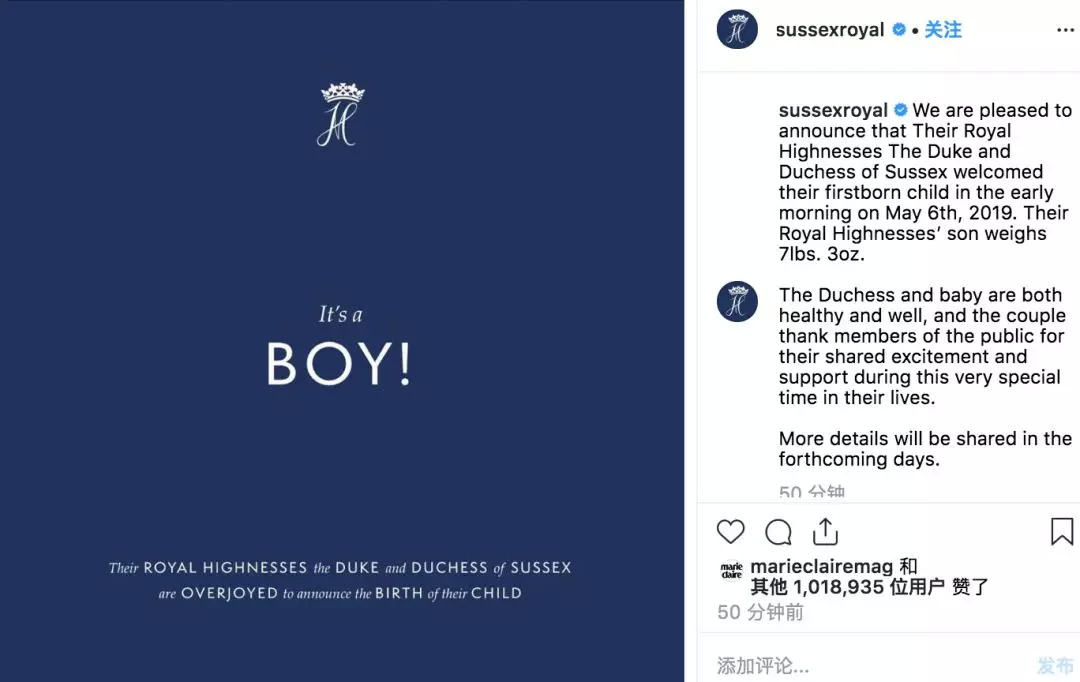Open the sussexroyal username in the header
The height and width of the screenshot is (682, 1080).
click(x=830, y=30)
